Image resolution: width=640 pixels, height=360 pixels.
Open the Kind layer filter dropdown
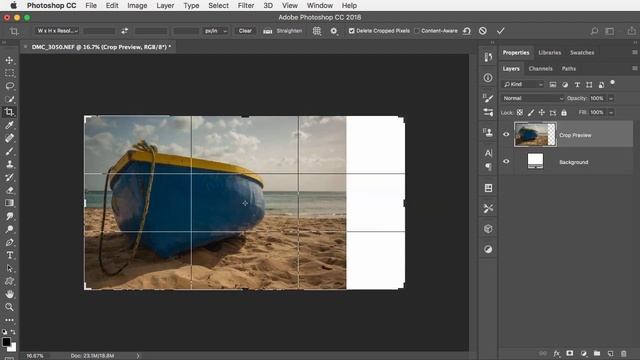tap(522, 84)
